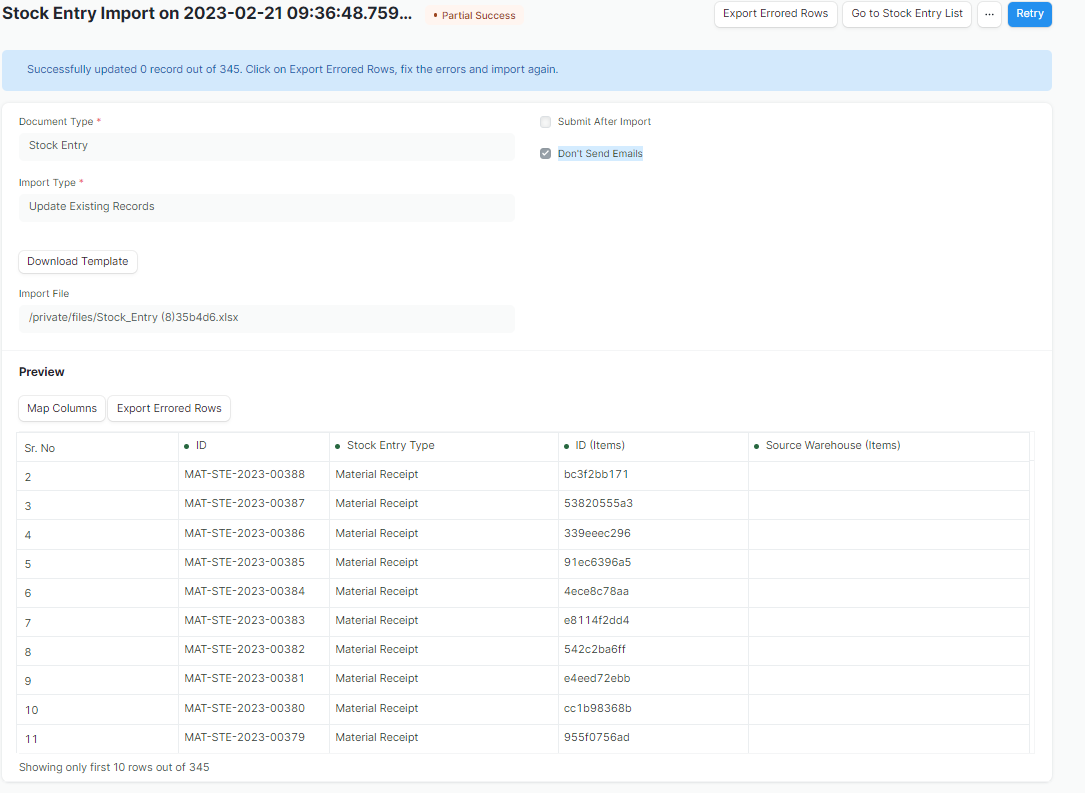
Task: Open Map Columns
Action: click(61, 408)
